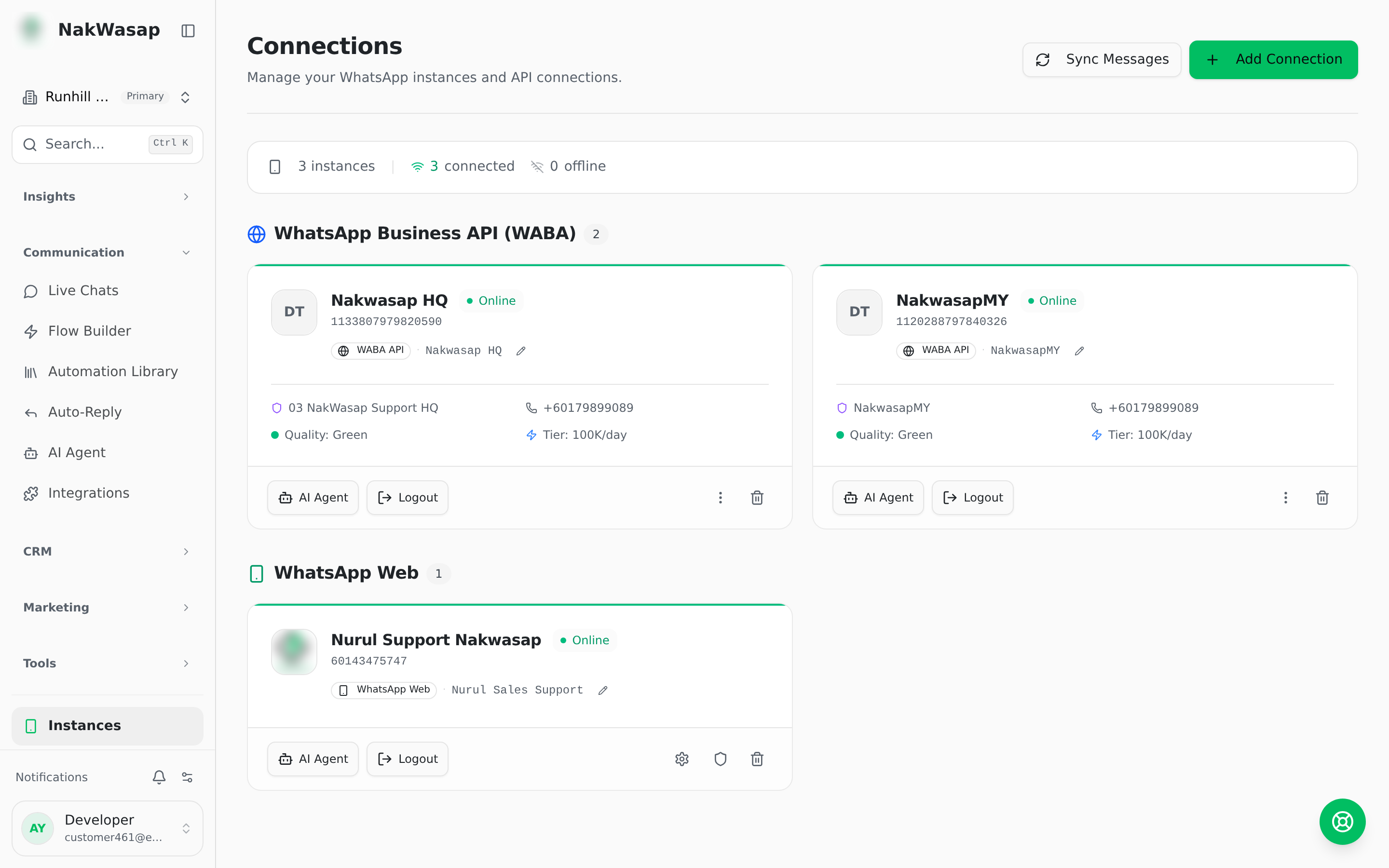Click the Nakwasap HQ DT avatar

click(x=294, y=312)
